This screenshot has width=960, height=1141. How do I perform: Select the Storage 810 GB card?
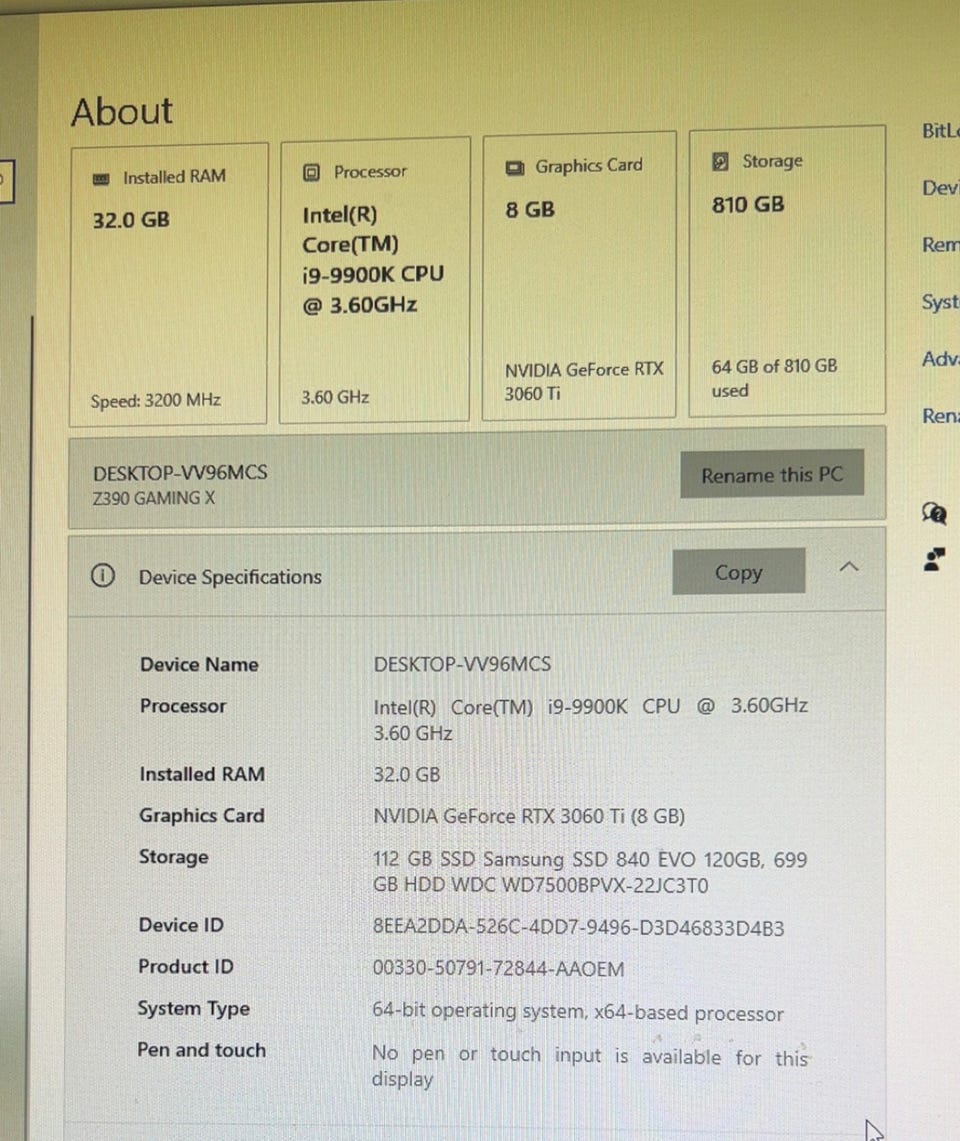[x=788, y=271]
